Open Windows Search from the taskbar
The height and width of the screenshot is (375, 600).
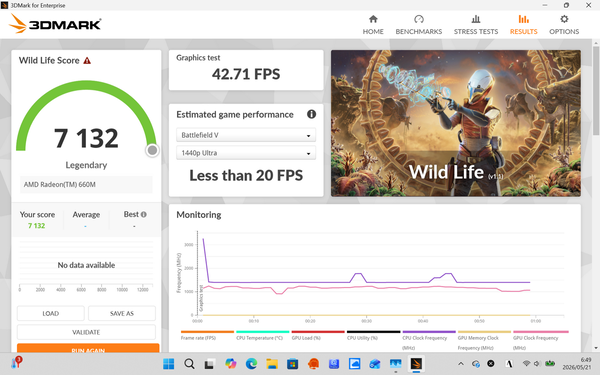click(x=189, y=364)
